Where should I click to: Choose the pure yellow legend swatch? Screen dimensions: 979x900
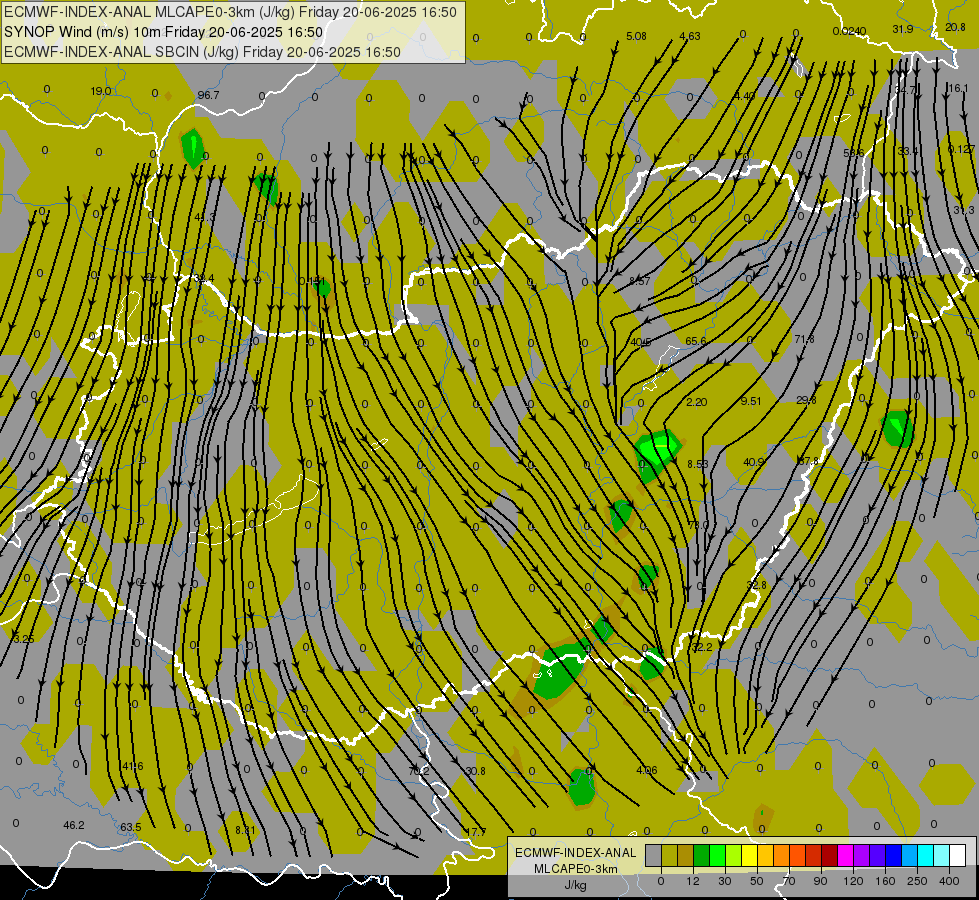(749, 855)
